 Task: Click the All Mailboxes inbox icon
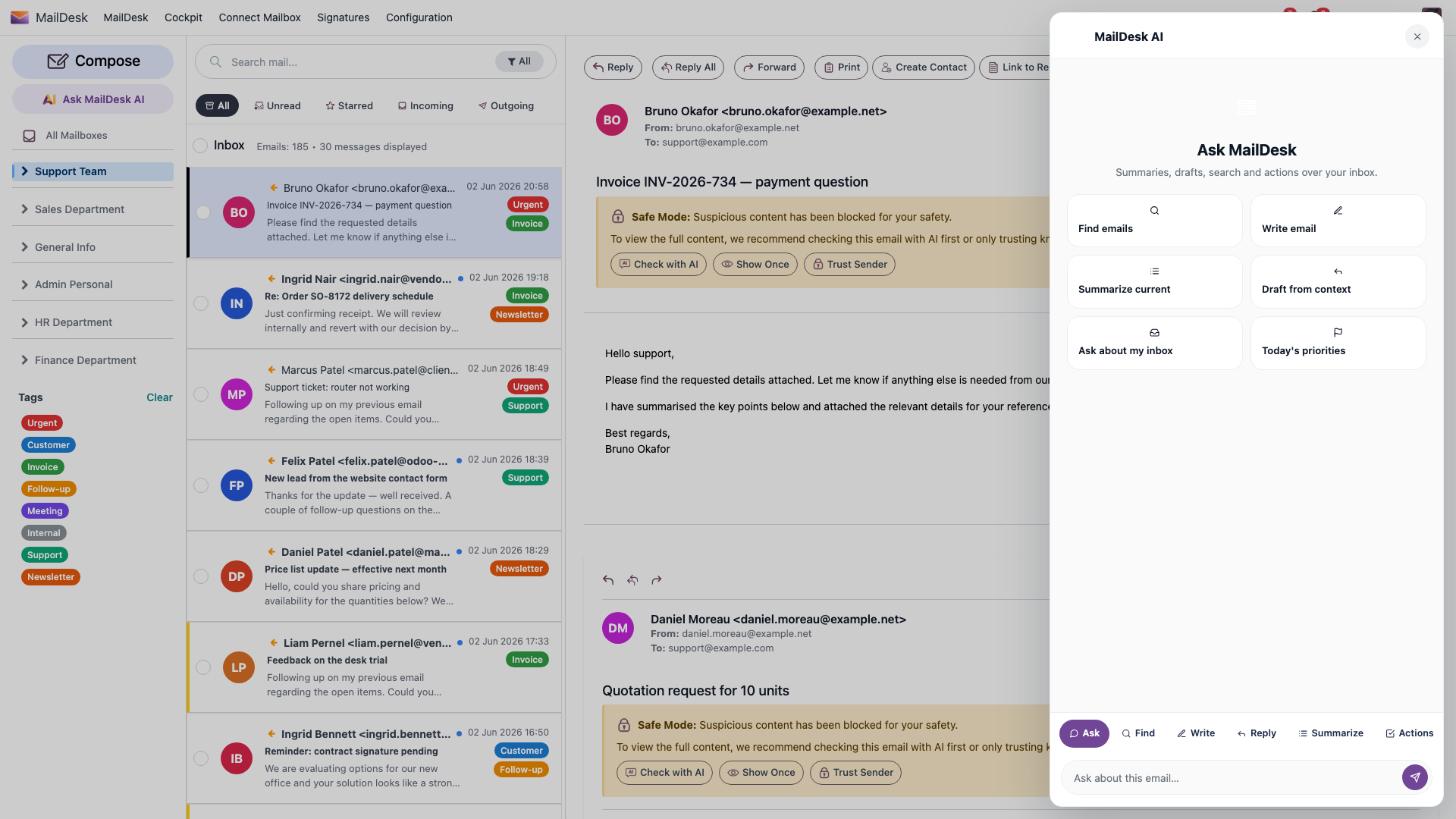[x=30, y=136]
